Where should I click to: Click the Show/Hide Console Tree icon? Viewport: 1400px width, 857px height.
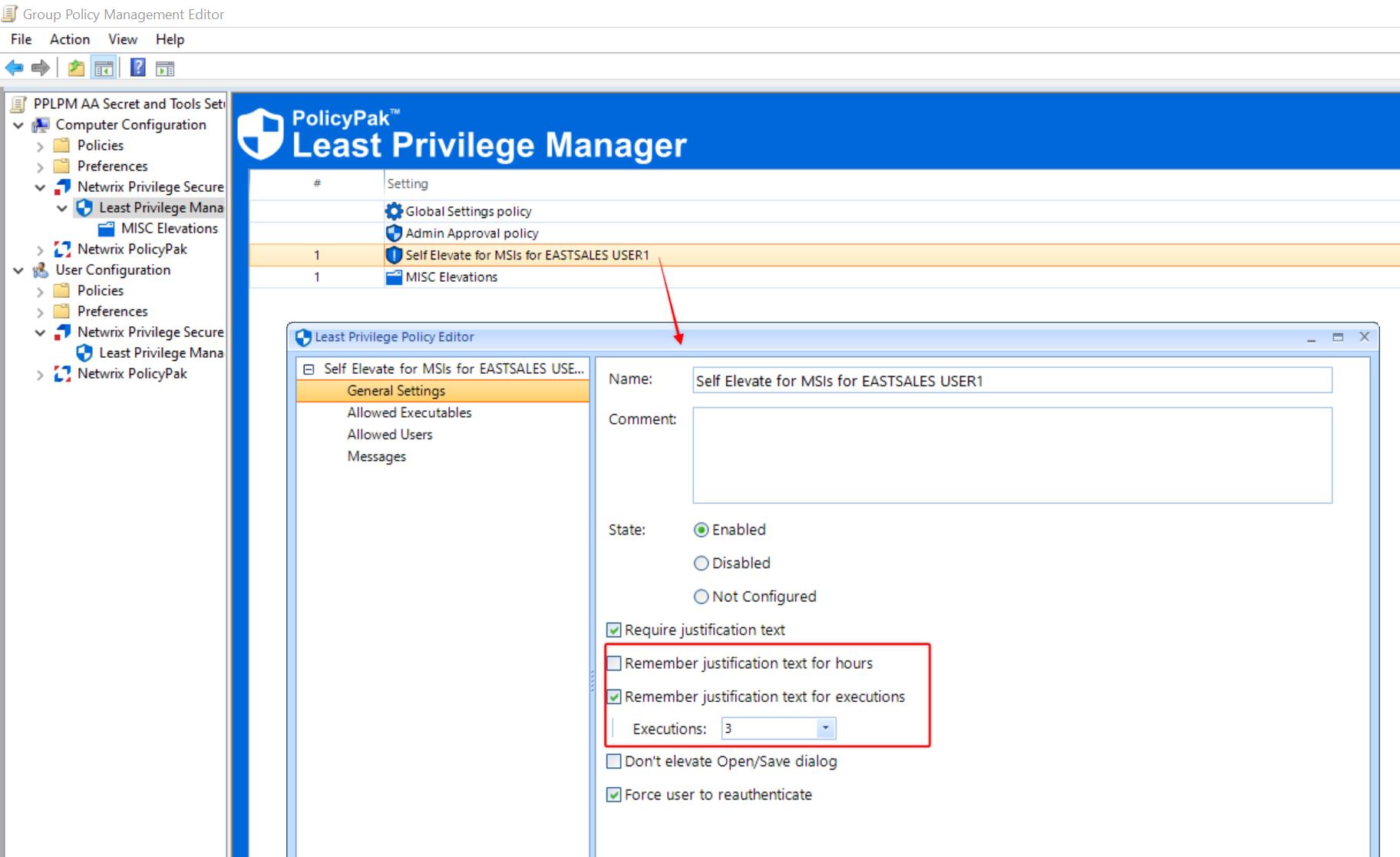pyautogui.click(x=104, y=68)
